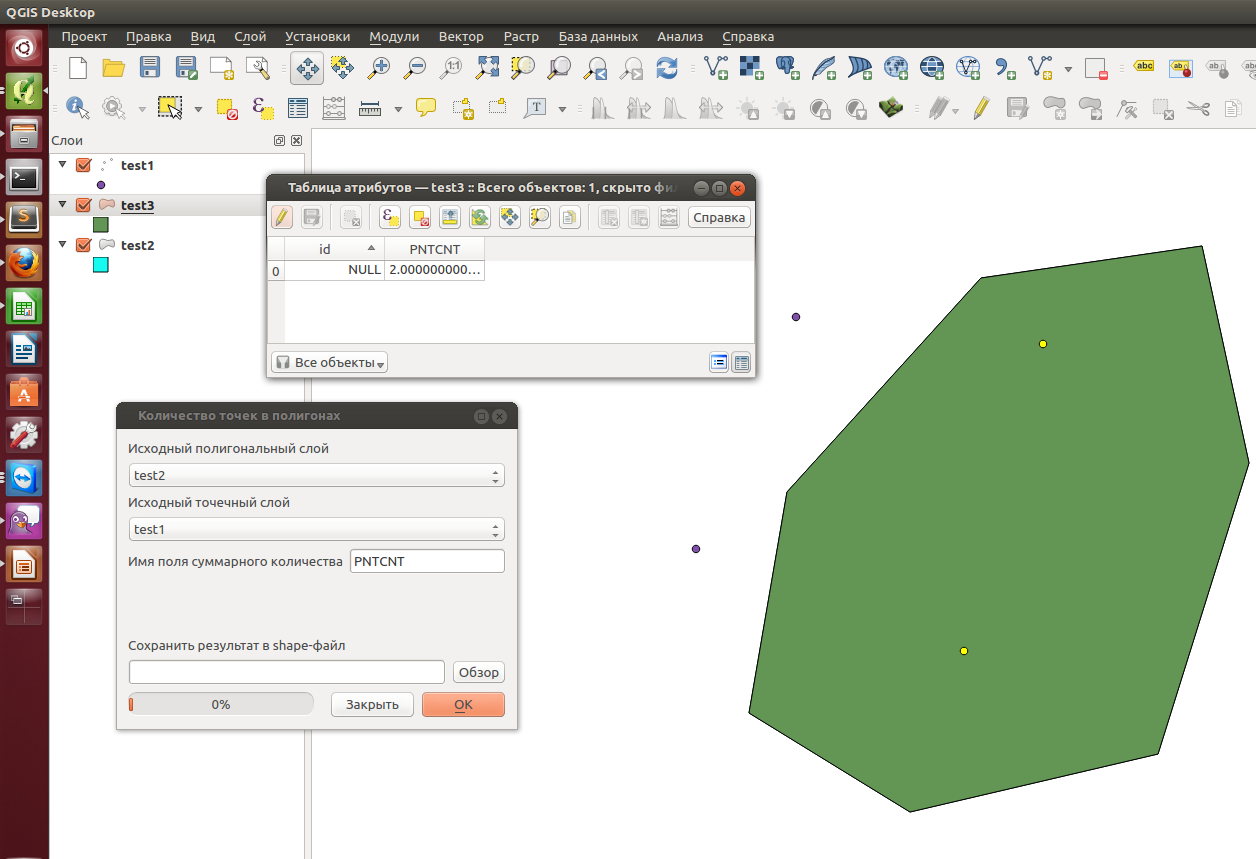Select the Measure ruler tool

(x=370, y=107)
